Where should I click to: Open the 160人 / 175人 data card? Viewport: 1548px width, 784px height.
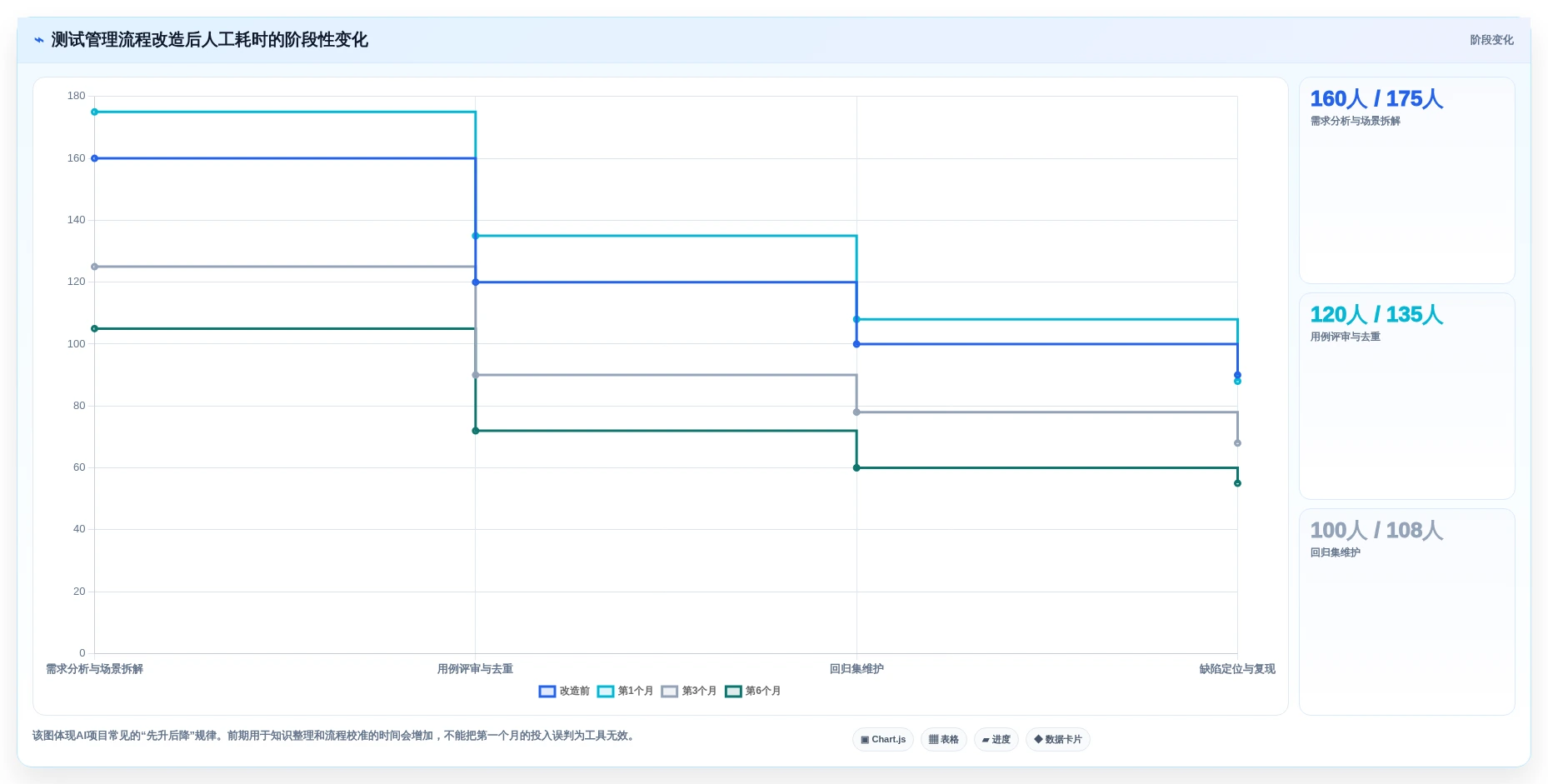coord(1407,181)
